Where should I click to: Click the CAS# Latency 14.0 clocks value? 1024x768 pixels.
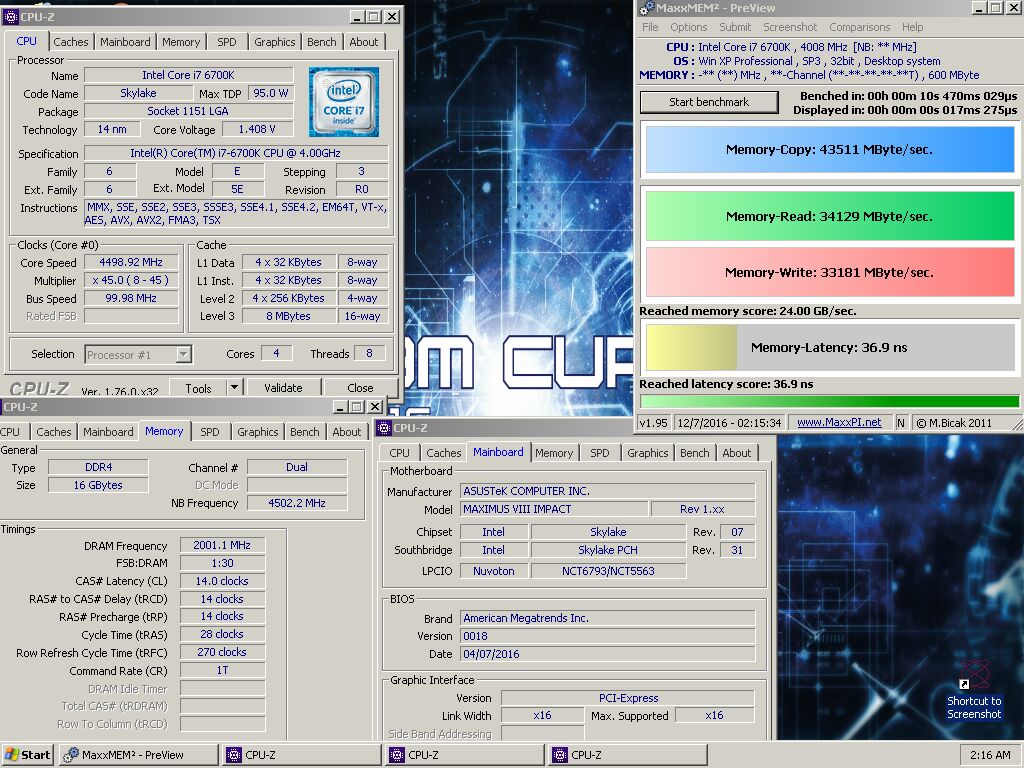pyautogui.click(x=222, y=581)
